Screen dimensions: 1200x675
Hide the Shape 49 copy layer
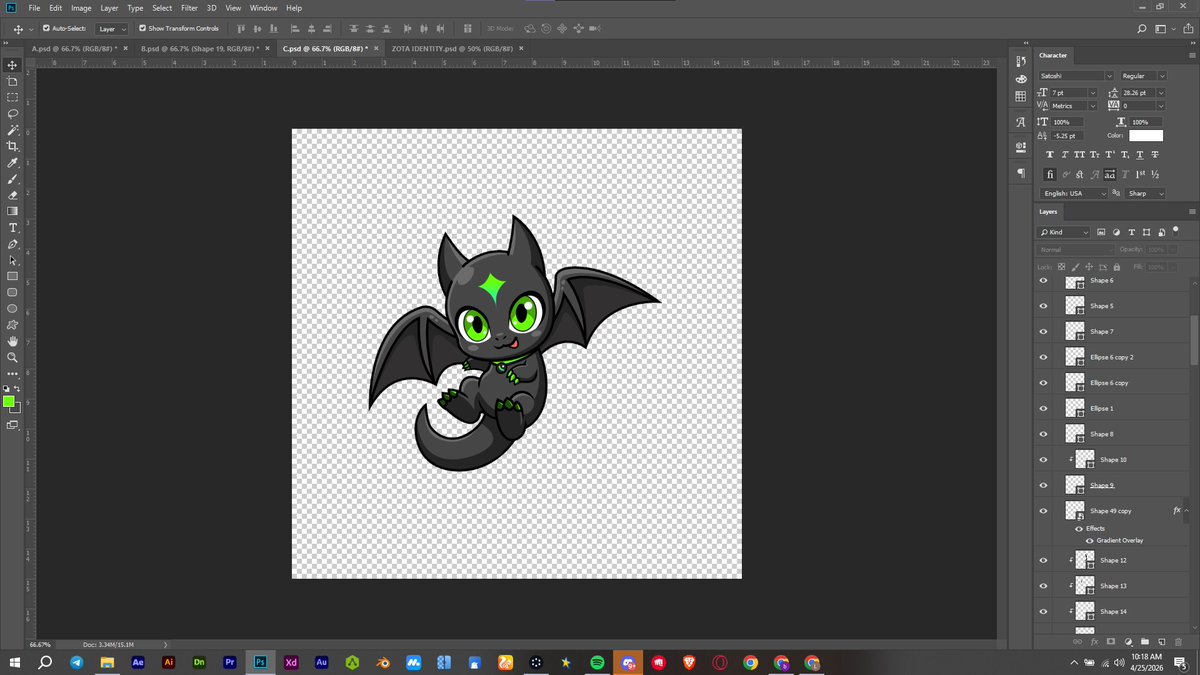[x=1043, y=511]
